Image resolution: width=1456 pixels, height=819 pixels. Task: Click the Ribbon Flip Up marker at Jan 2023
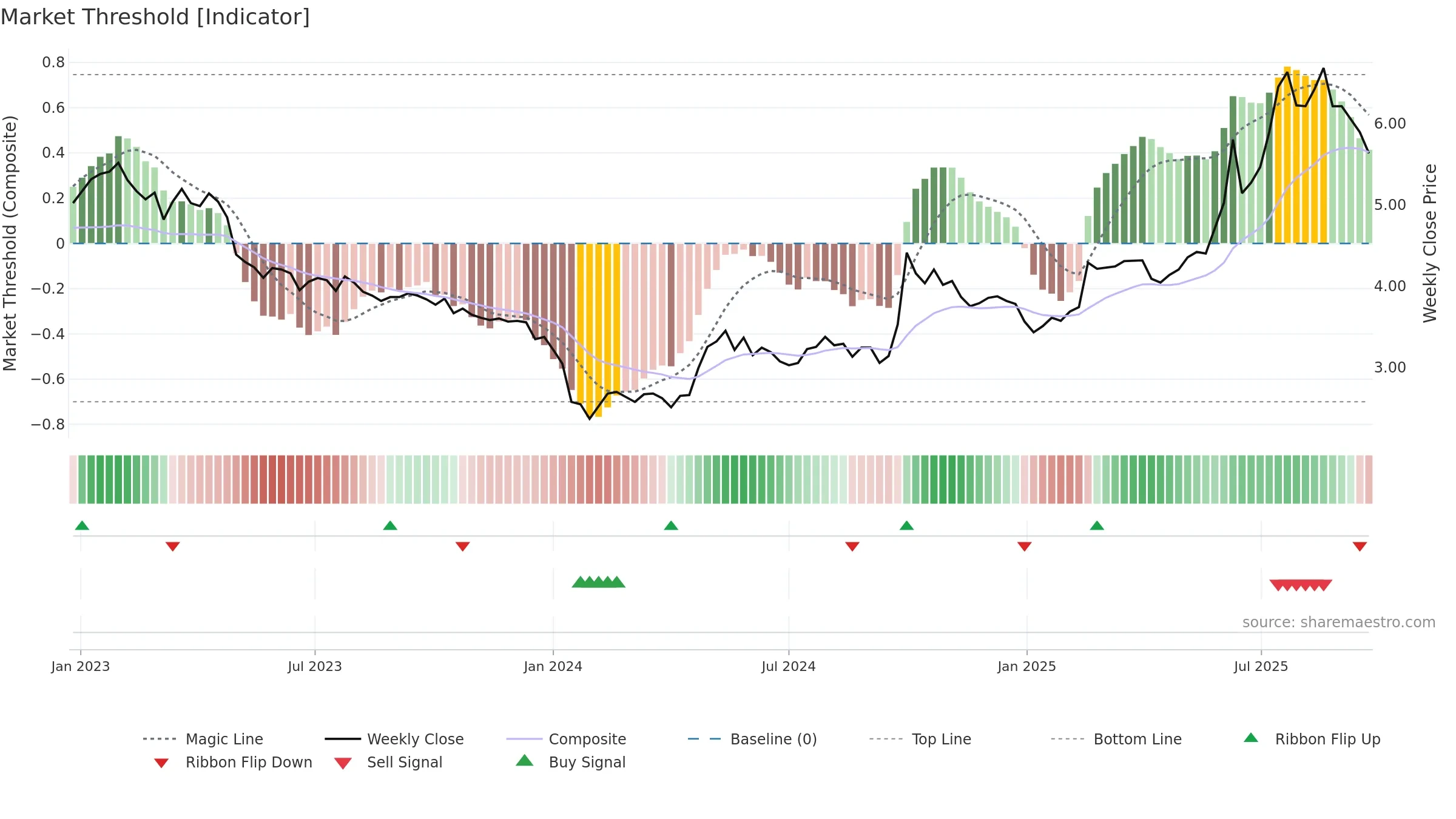coord(82,525)
